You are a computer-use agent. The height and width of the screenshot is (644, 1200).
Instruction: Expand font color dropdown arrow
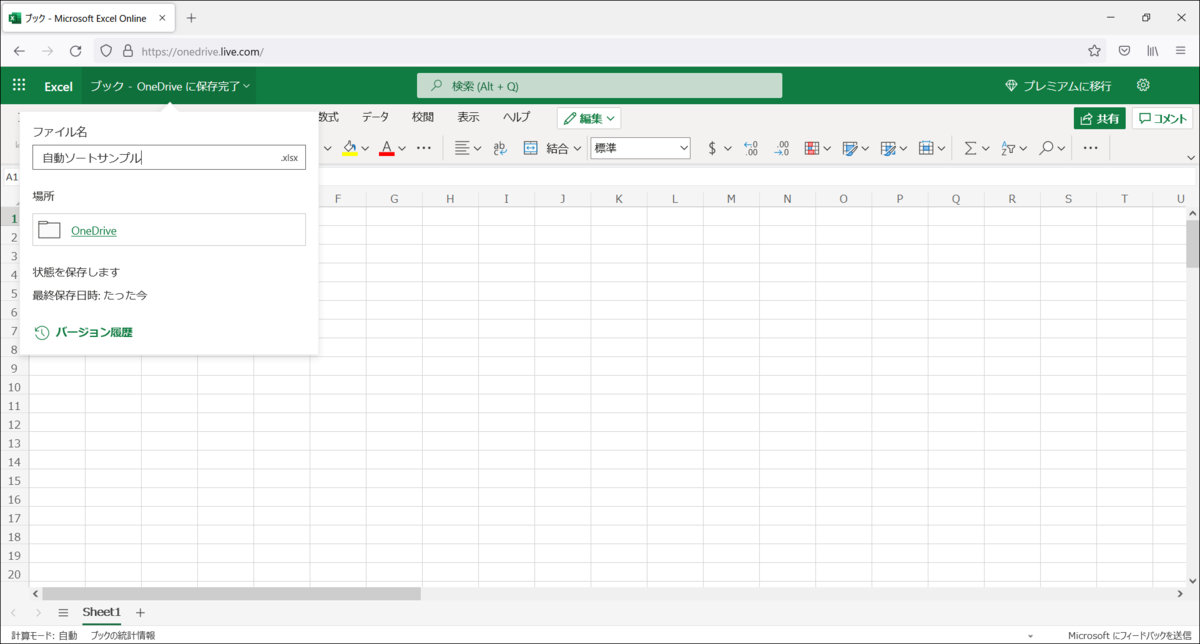tap(402, 148)
